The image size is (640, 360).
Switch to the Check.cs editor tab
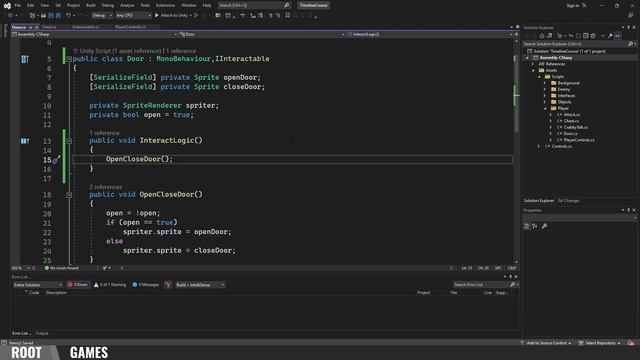[x=49, y=27]
